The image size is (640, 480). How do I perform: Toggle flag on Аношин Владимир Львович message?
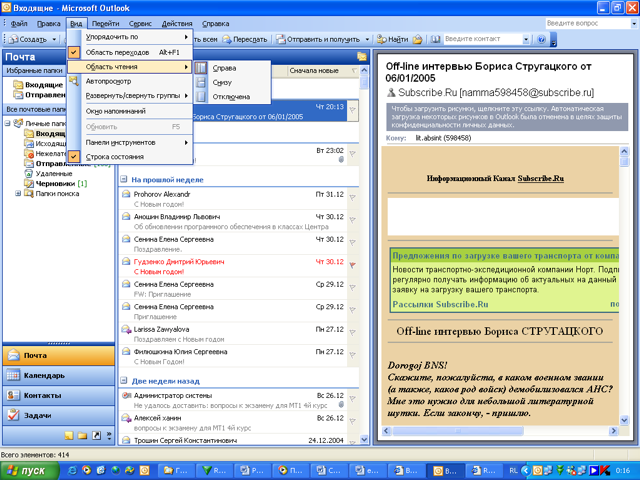[x=353, y=220]
